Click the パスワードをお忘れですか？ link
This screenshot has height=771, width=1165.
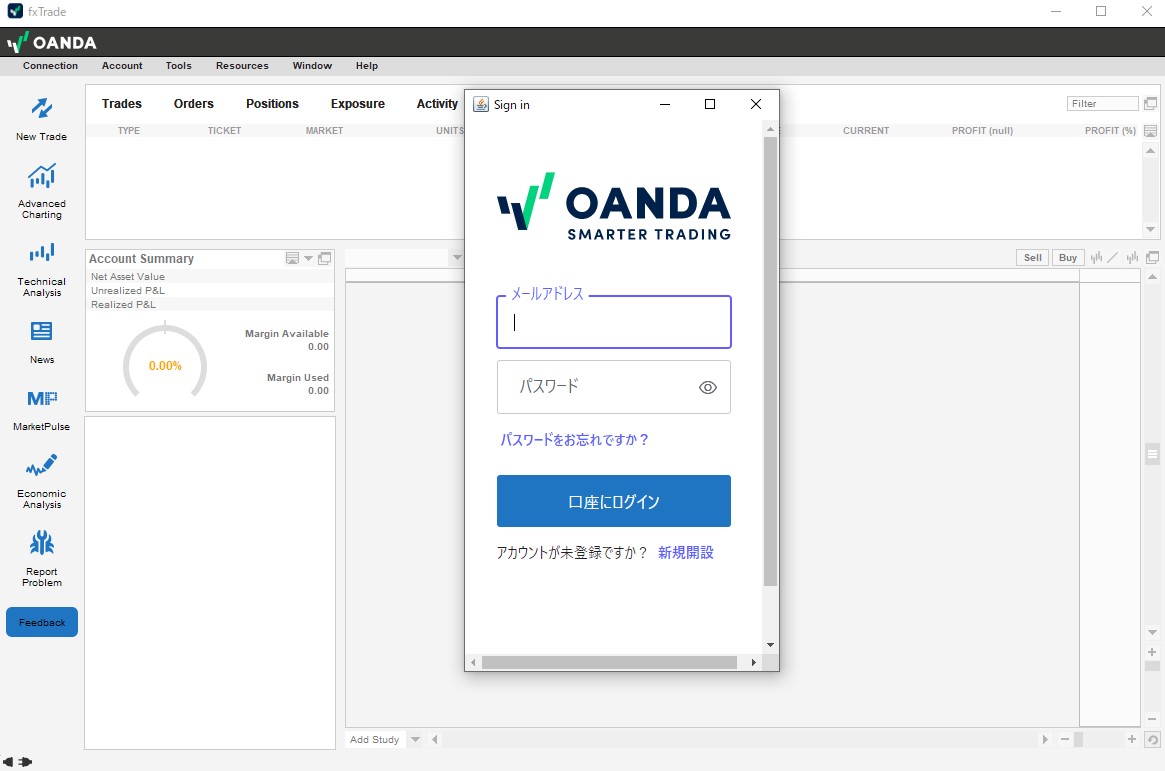click(x=574, y=440)
